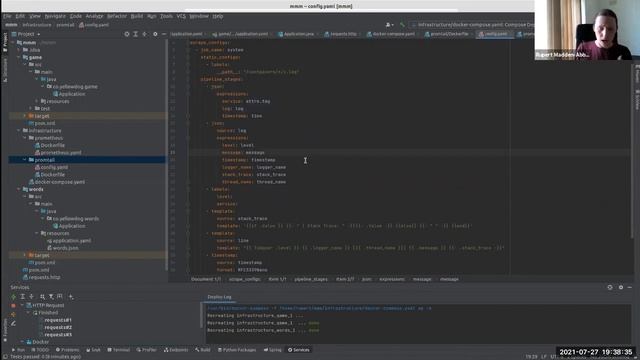Click the add service plus icon
640x360 pixels.
click(x=71, y=297)
